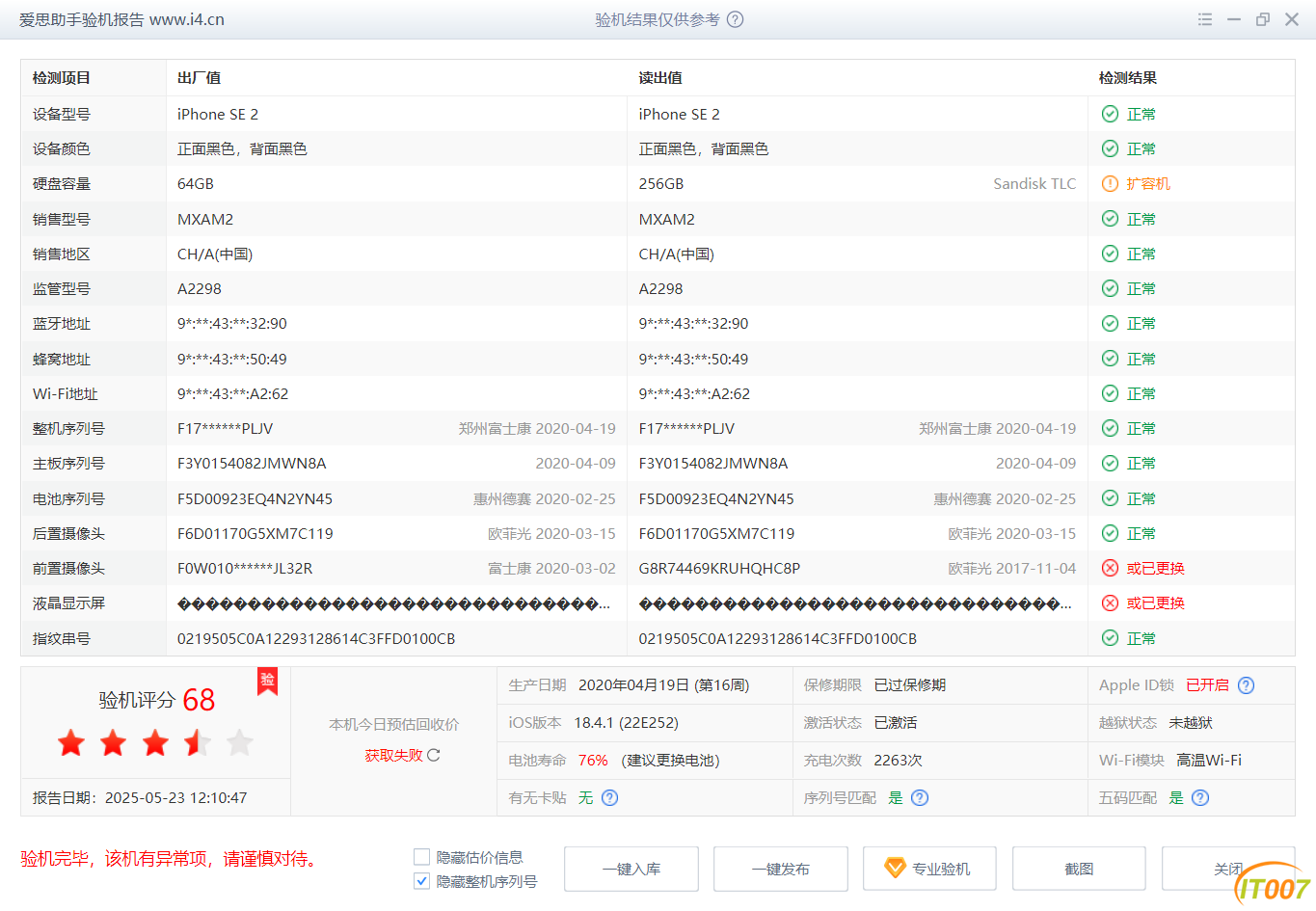Click the 读出值 column header
Viewport: 1316px width, 911px height.
point(660,78)
